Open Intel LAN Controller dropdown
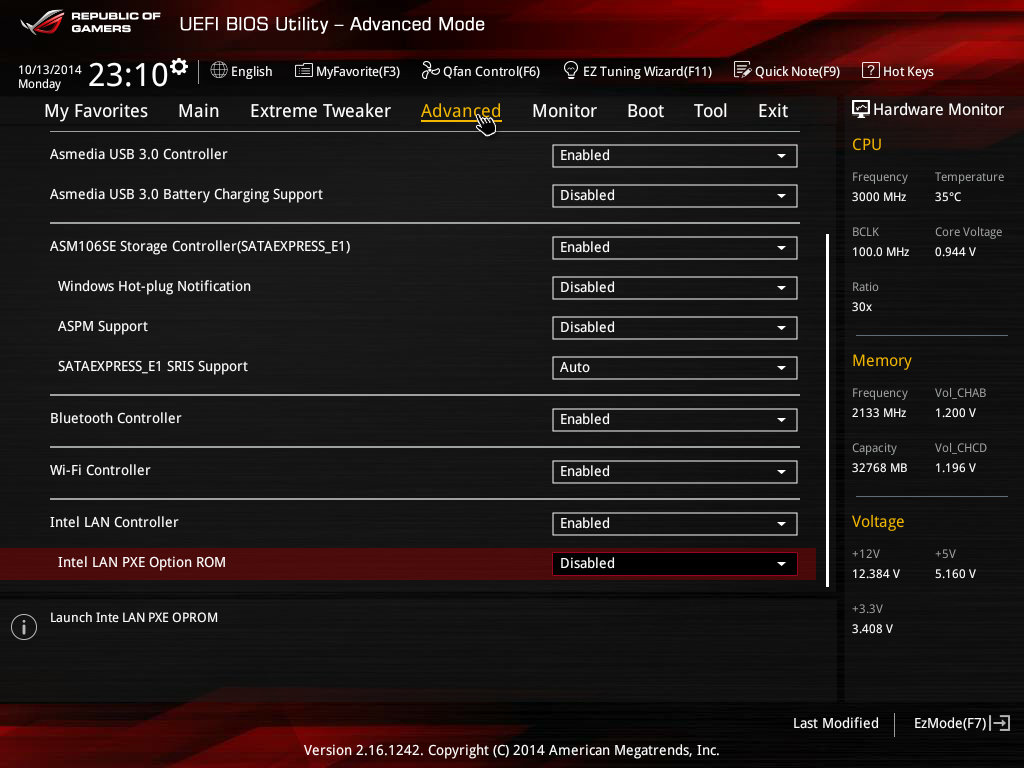 [675, 523]
